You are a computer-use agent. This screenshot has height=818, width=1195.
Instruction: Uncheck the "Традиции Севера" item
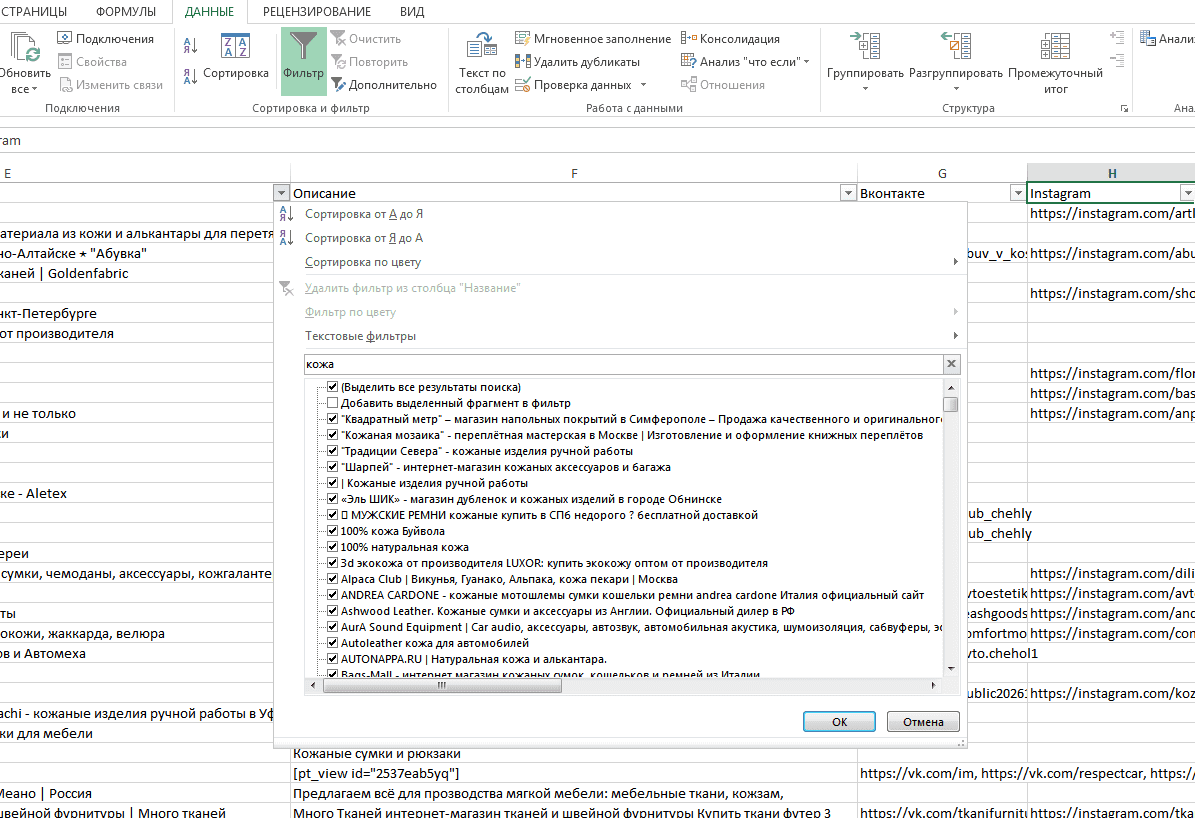[x=332, y=451]
